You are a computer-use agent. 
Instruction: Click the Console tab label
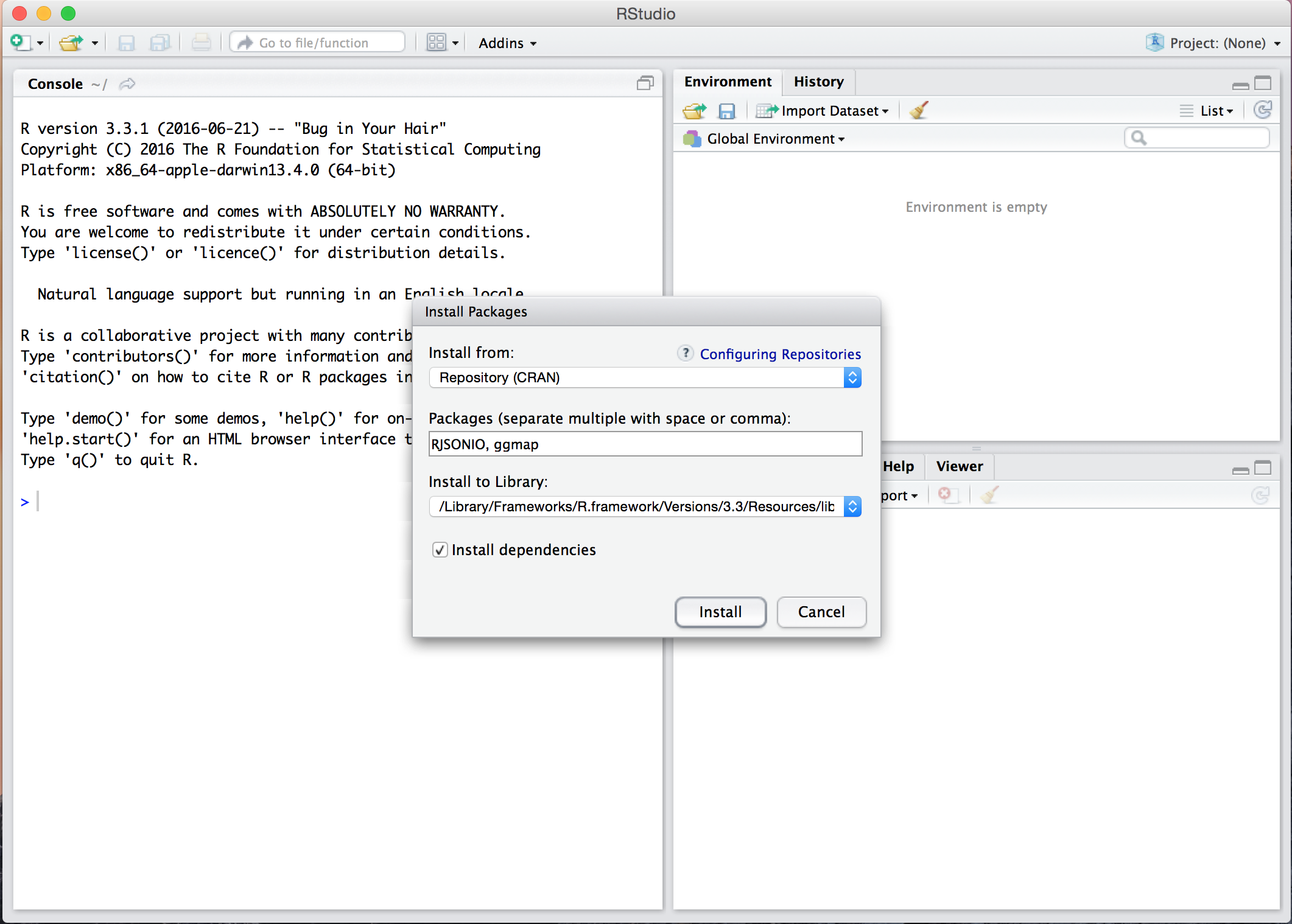pos(55,84)
